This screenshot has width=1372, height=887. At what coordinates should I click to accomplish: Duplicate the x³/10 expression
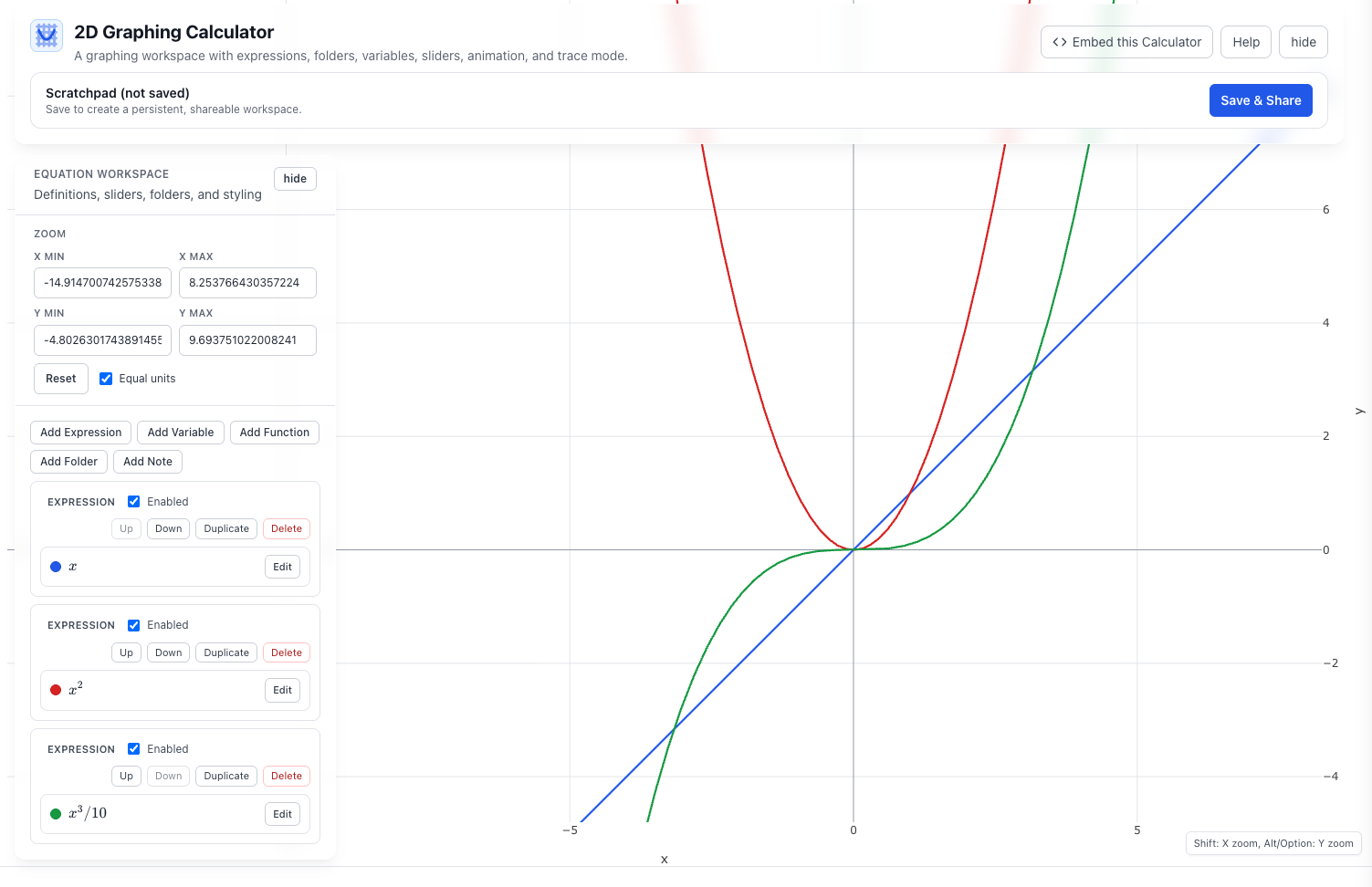(x=226, y=777)
